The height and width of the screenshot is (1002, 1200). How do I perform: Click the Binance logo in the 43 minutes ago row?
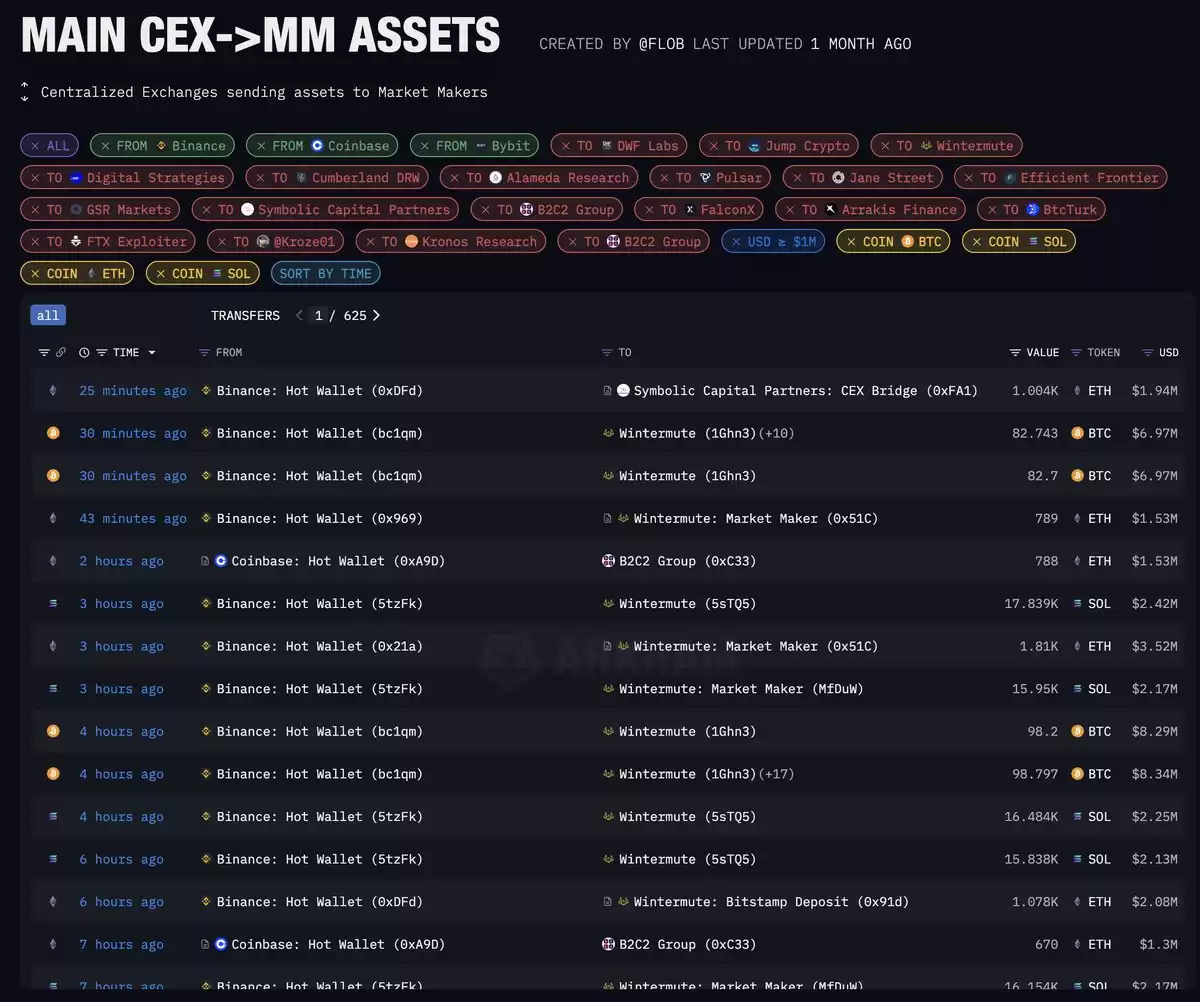[206, 518]
